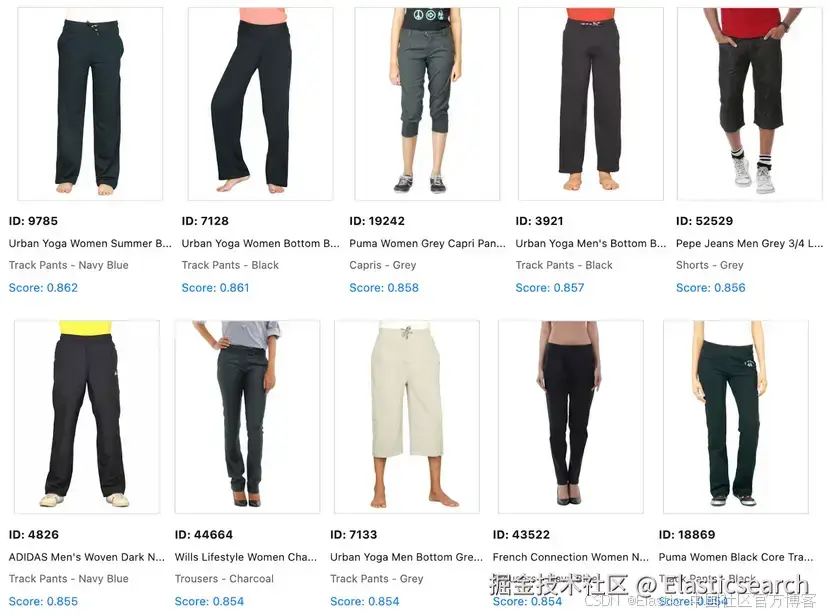Click the Urban Yoga Women Summer title

(90, 243)
